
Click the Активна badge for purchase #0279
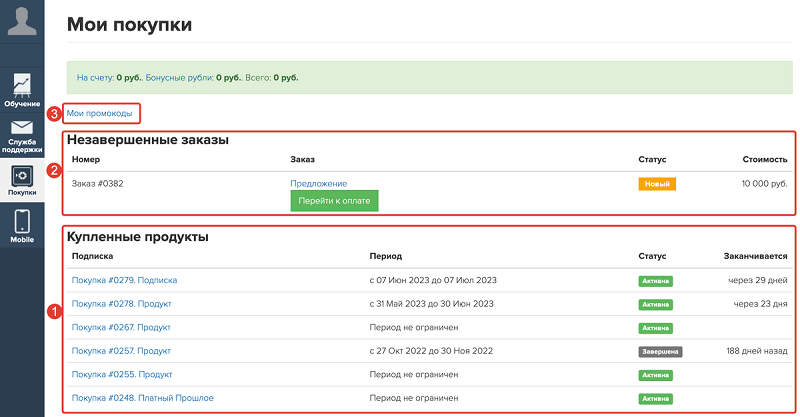656,281
